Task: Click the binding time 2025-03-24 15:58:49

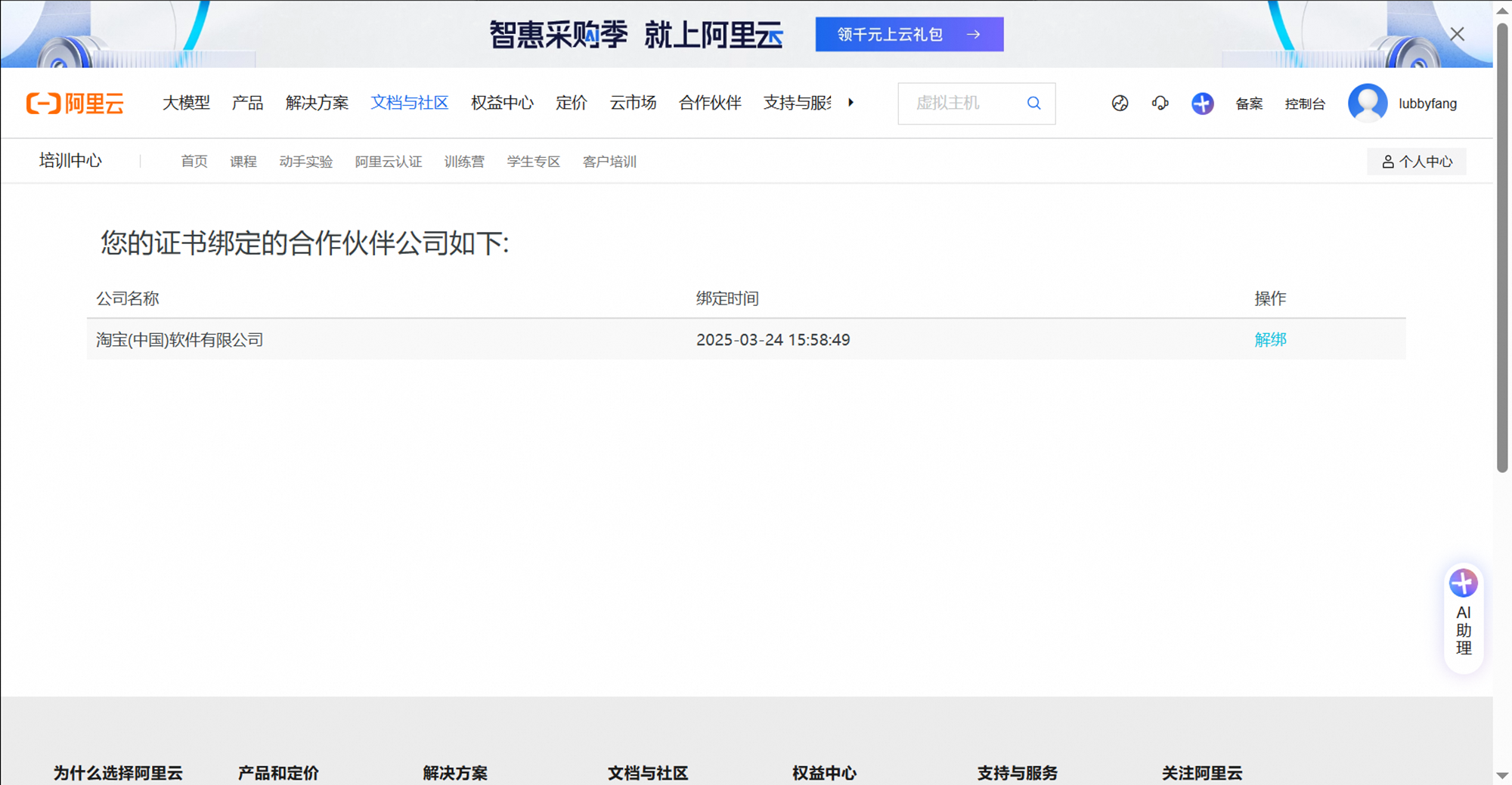Action: click(x=773, y=340)
